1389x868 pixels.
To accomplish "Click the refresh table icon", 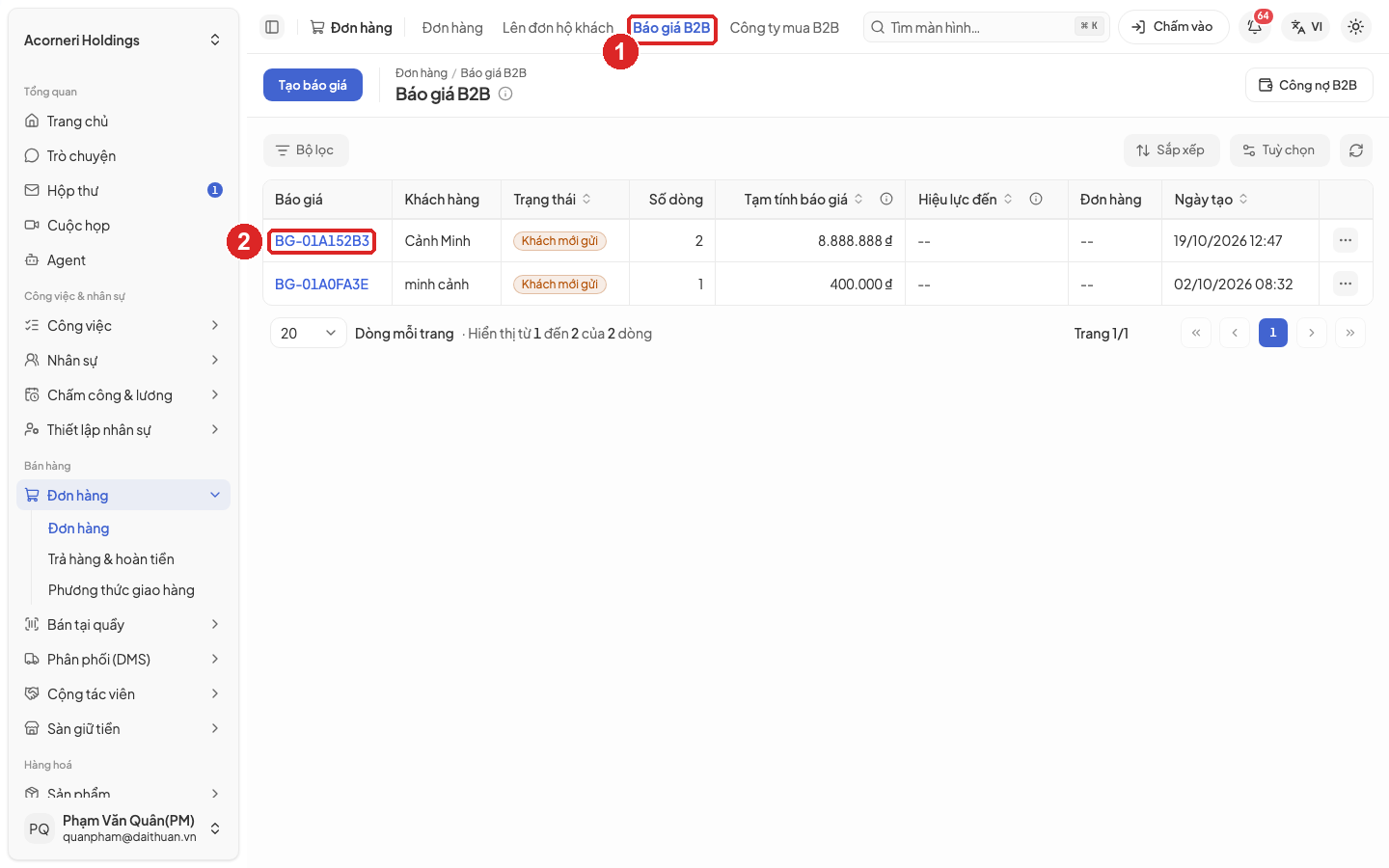I will coord(1356,150).
